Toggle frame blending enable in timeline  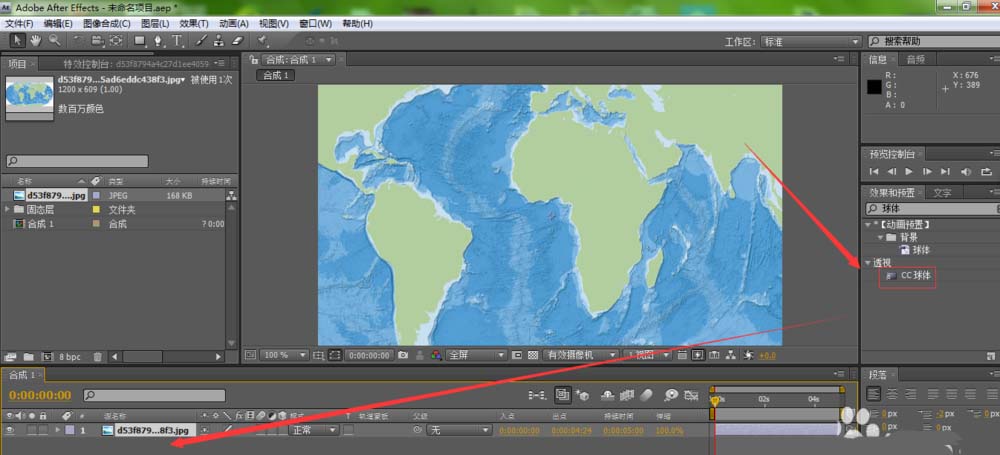pos(628,395)
